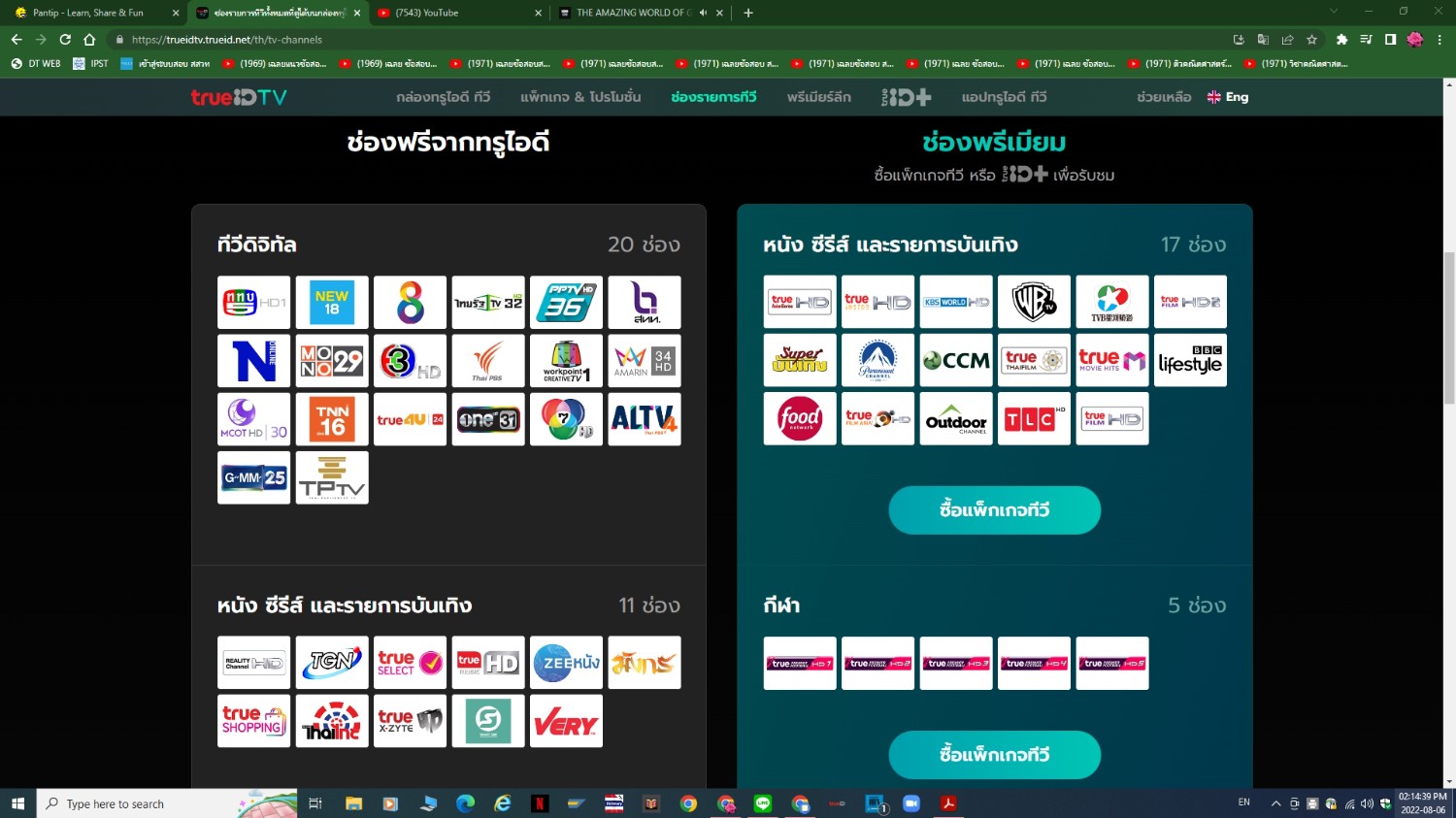1456x818 pixels.
Task: Open the ID+ menu item
Action: tap(907, 97)
